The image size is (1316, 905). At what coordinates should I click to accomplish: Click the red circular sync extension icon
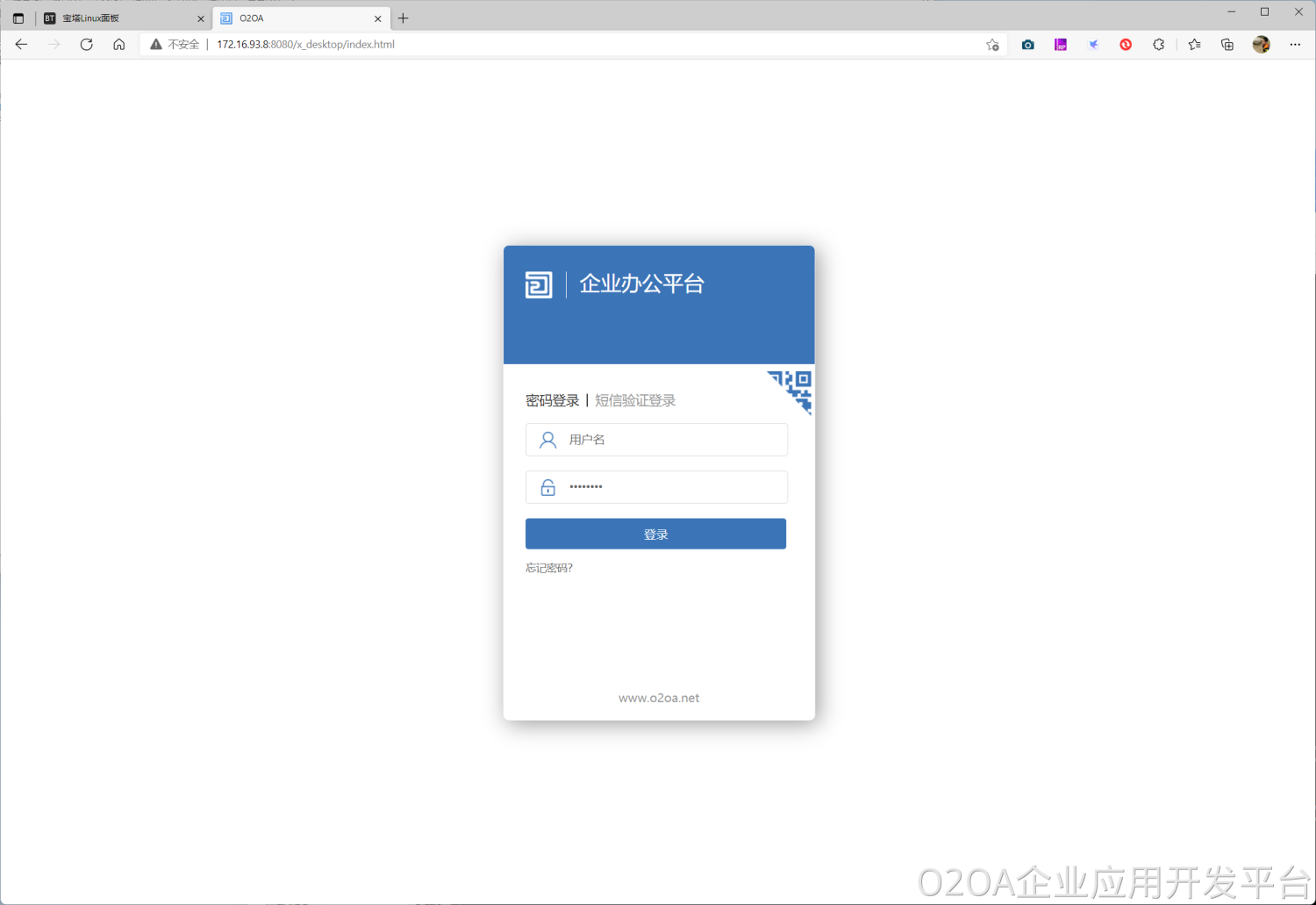pyautogui.click(x=1126, y=45)
